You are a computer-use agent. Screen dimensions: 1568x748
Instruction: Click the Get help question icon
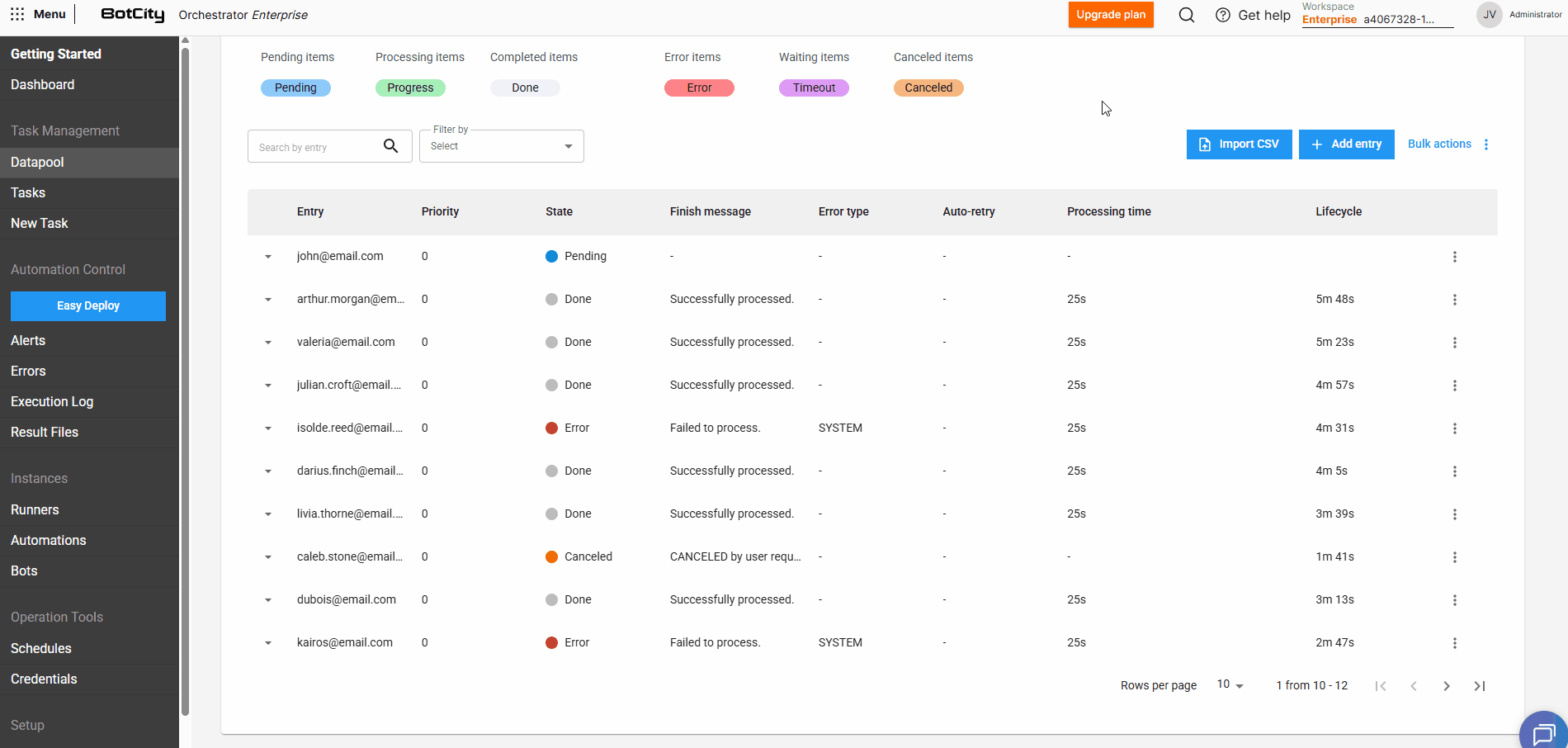tap(1223, 15)
